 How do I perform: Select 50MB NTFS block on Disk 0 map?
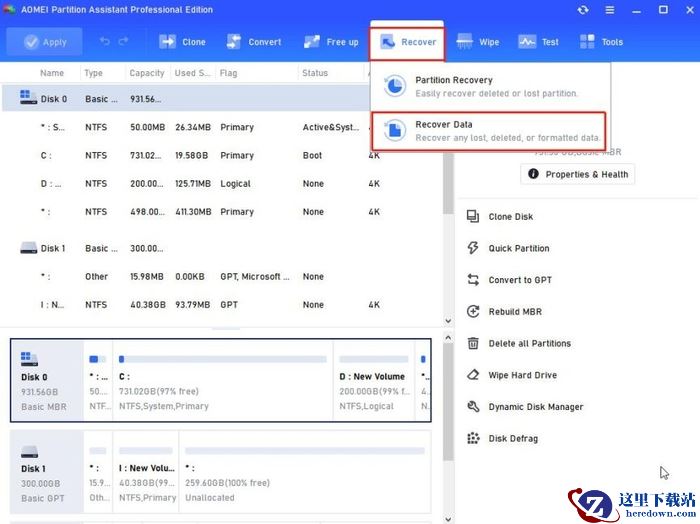(x=98, y=380)
